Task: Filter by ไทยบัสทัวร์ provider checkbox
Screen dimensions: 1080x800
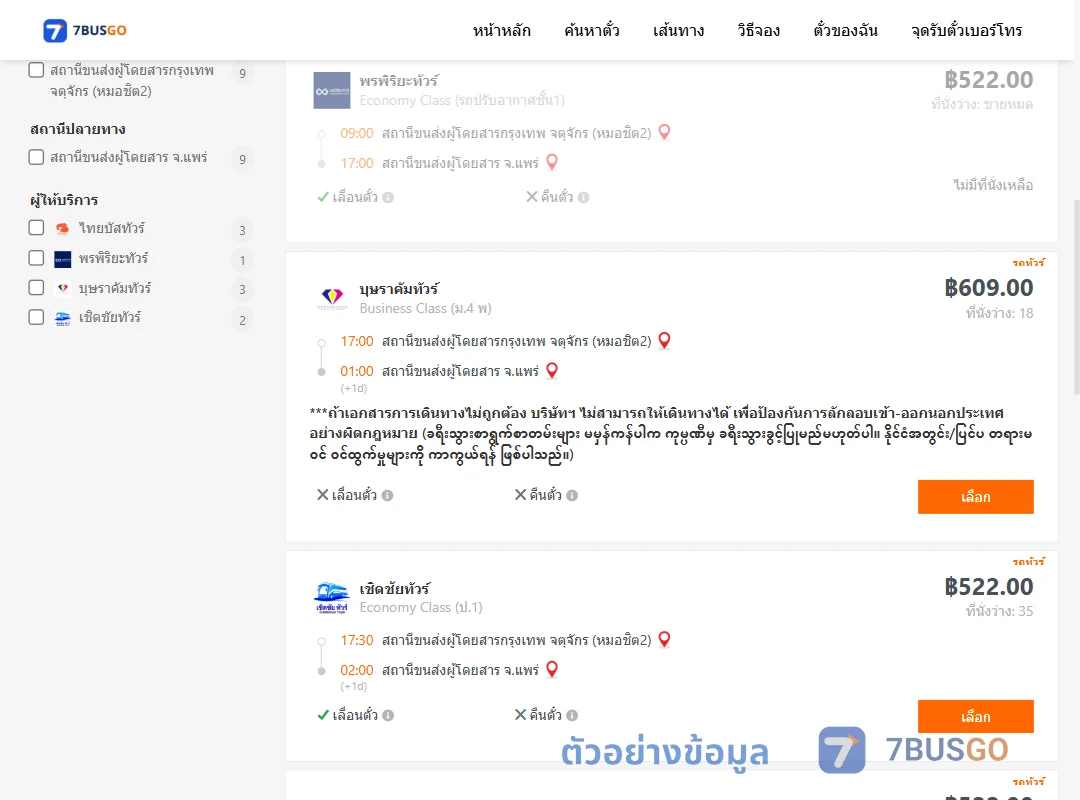Action: click(37, 227)
